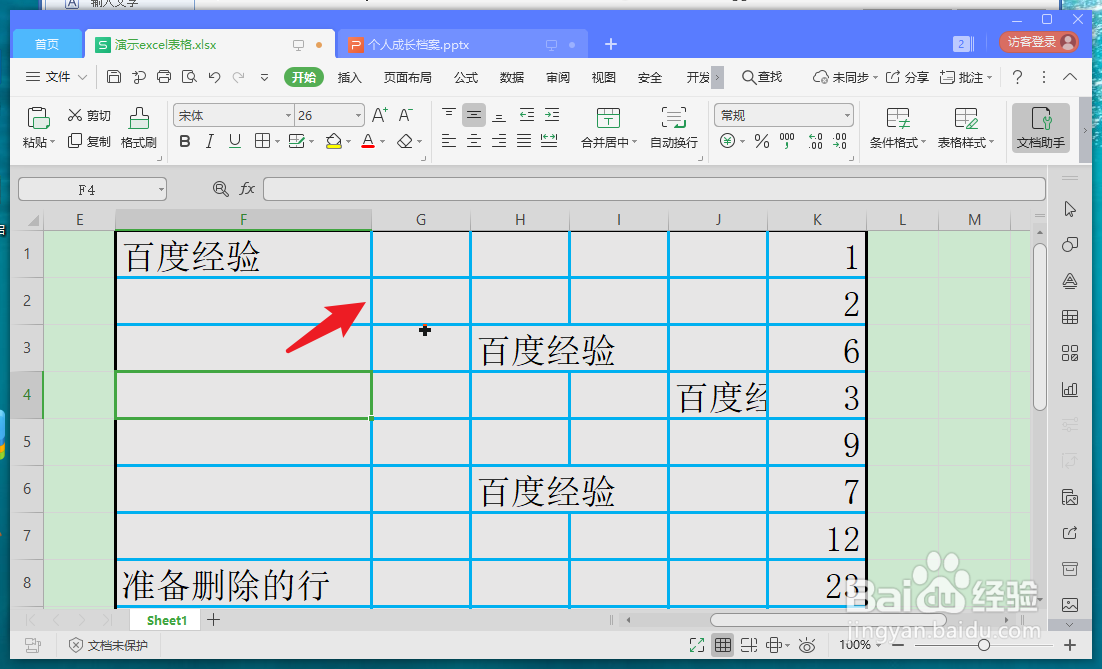This screenshot has height=669, width=1102.
Task: Click the 访客登录 guest login button
Action: tap(1039, 42)
